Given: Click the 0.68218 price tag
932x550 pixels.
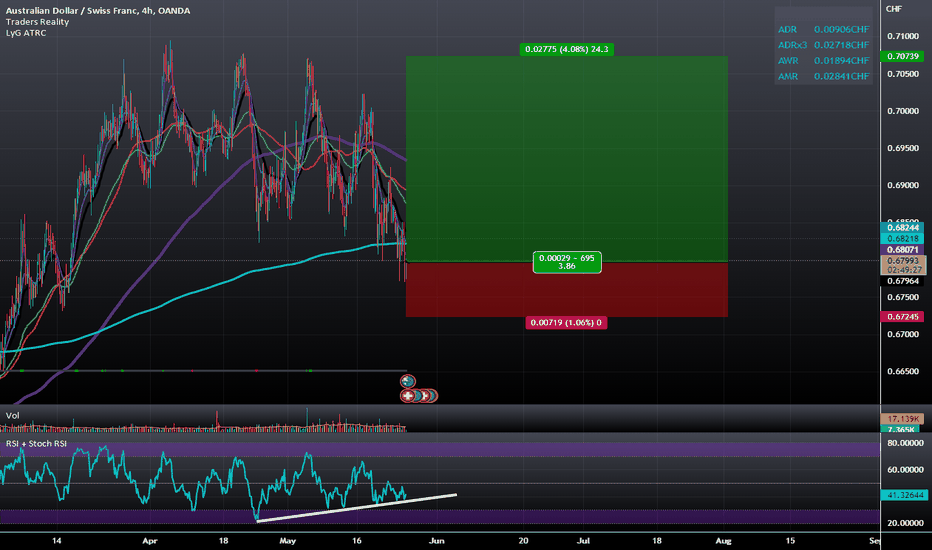Looking at the screenshot, I should pyautogui.click(x=902, y=238).
